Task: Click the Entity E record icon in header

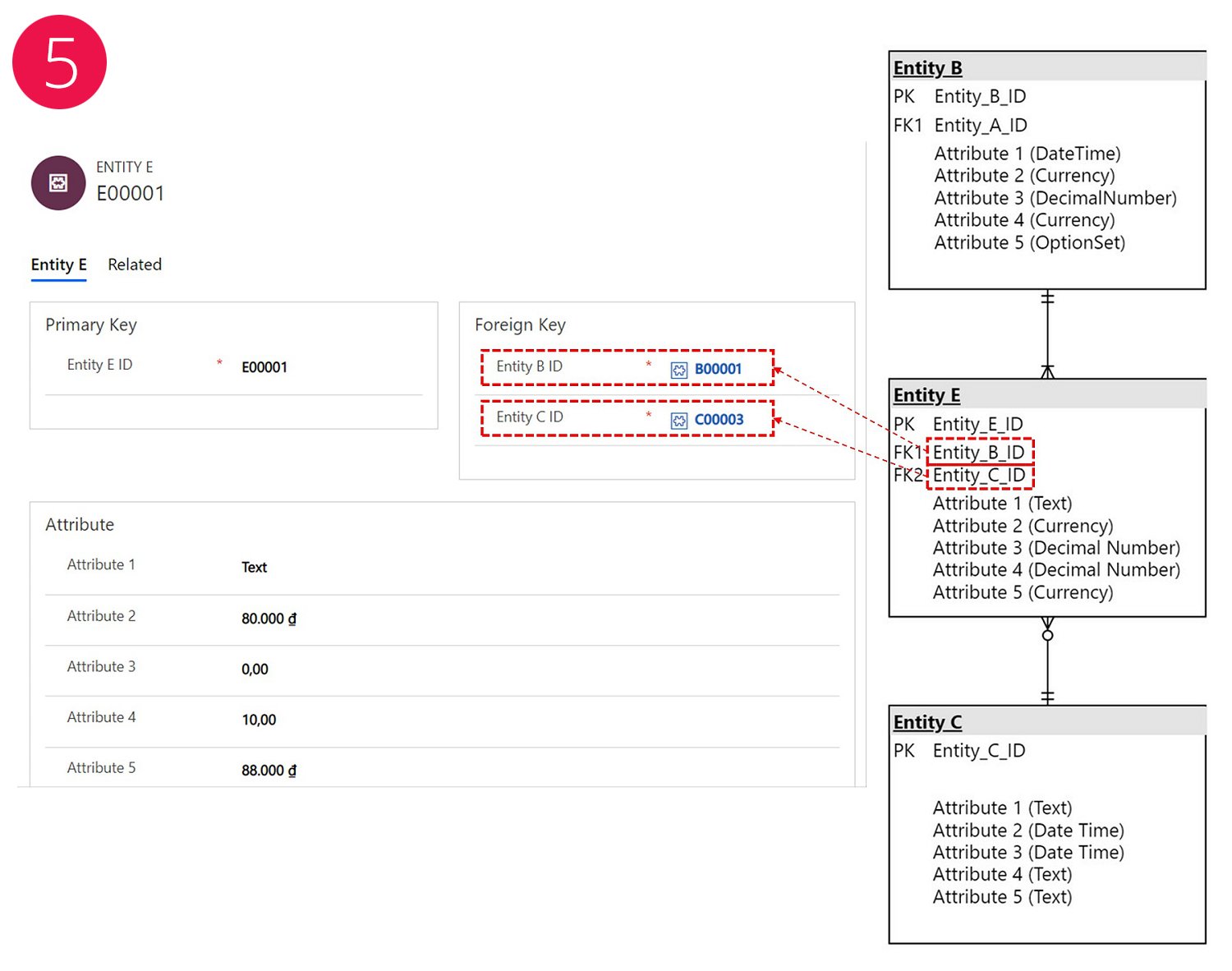Action: point(58,183)
